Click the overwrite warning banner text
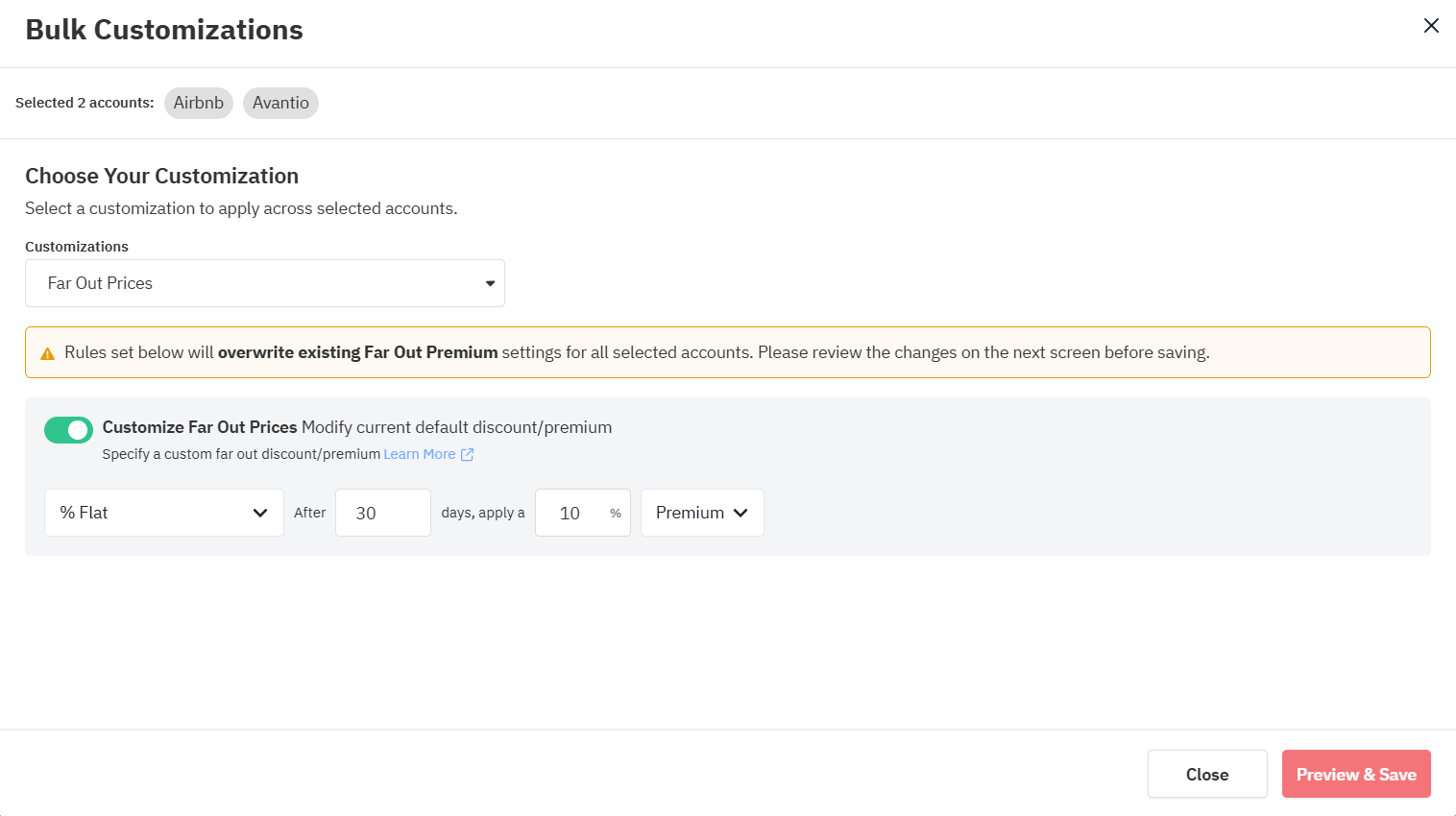This screenshot has width=1456, height=816. pos(636,352)
